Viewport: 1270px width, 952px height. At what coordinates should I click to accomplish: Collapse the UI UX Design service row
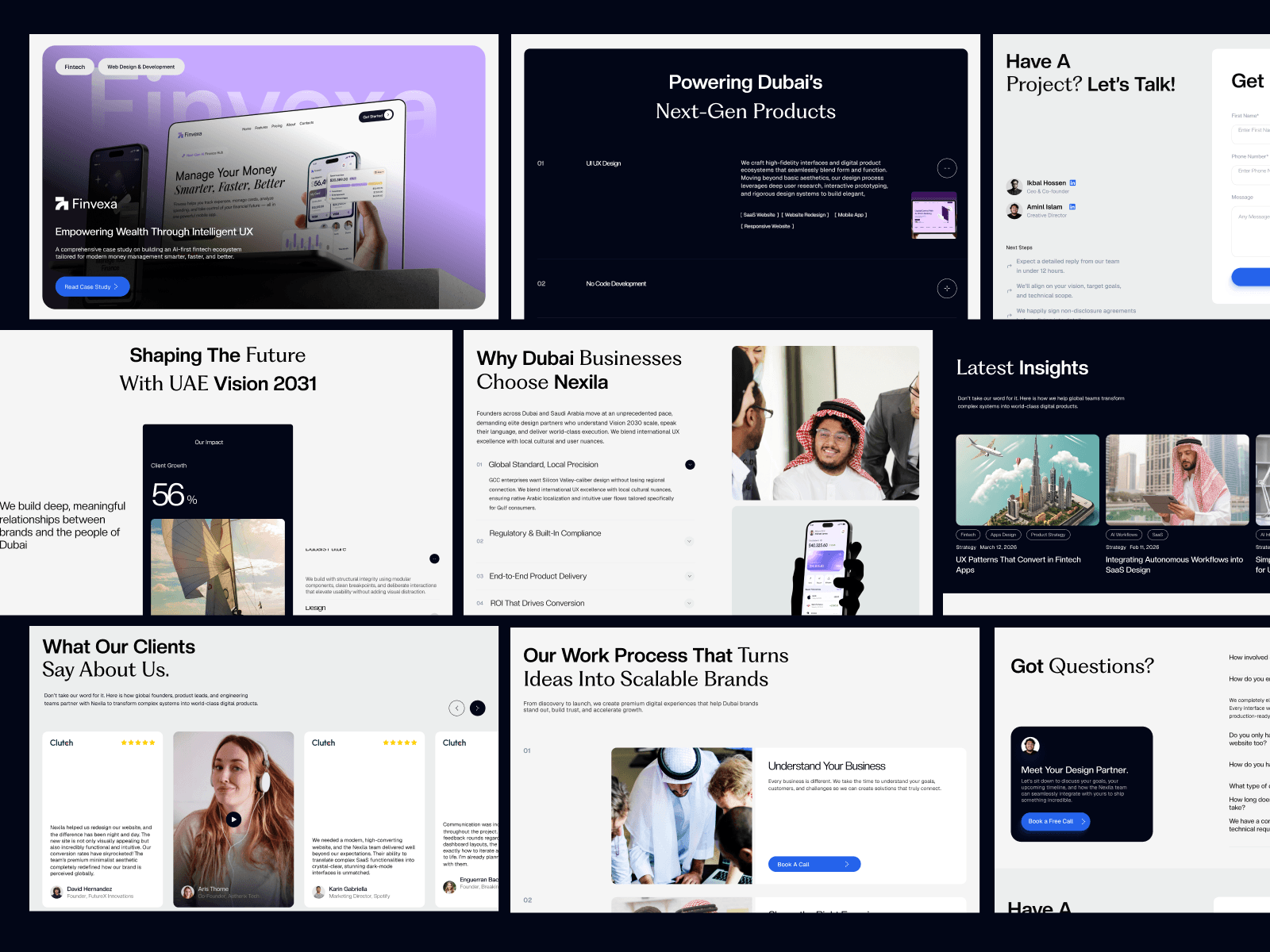[x=947, y=168]
